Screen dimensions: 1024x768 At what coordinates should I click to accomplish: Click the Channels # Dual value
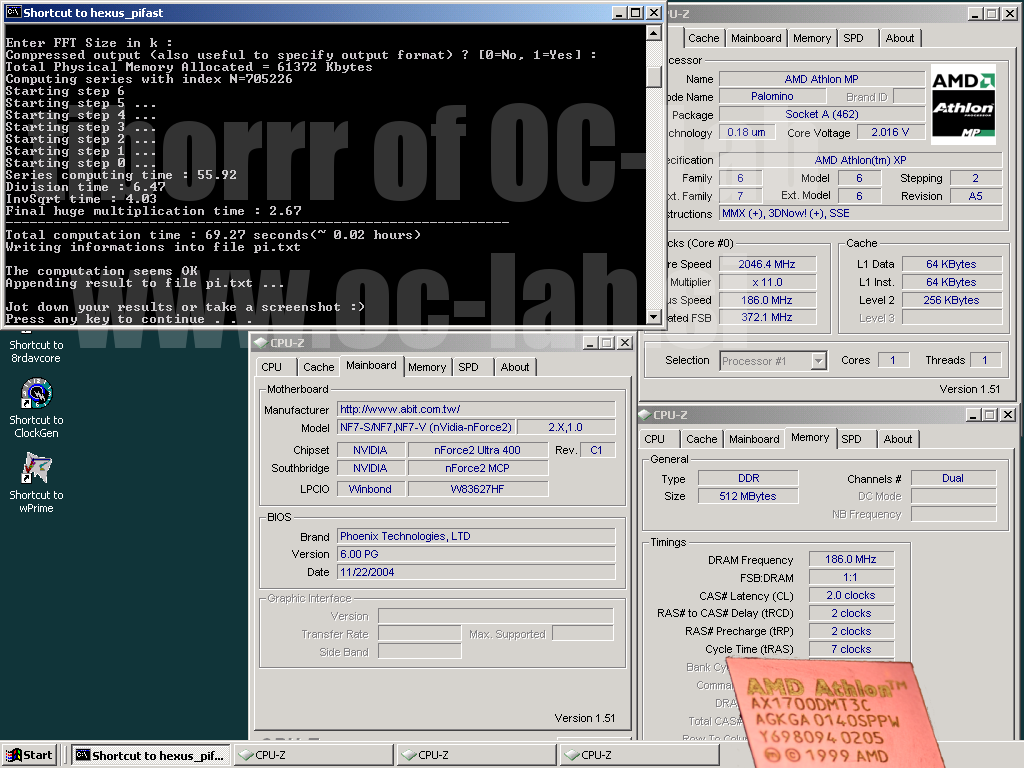(x=953, y=478)
